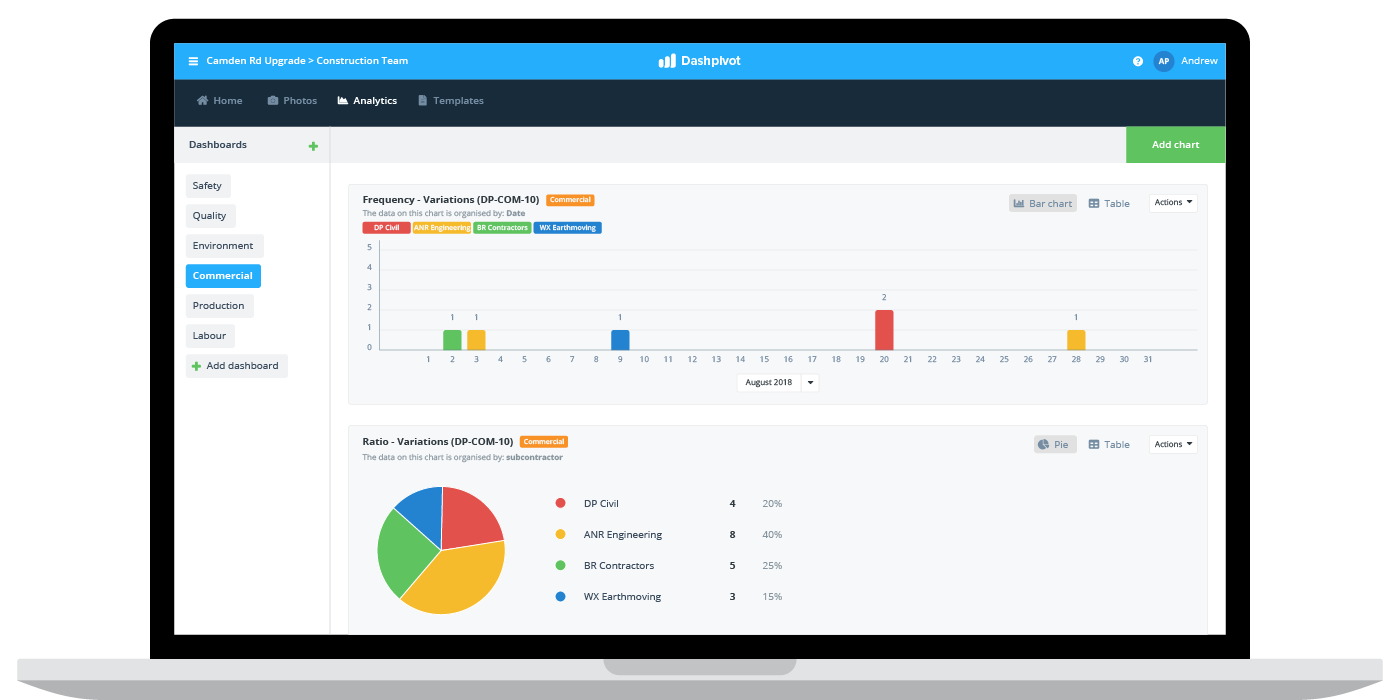Open Actions dropdown on Ratio chart

1173,444
